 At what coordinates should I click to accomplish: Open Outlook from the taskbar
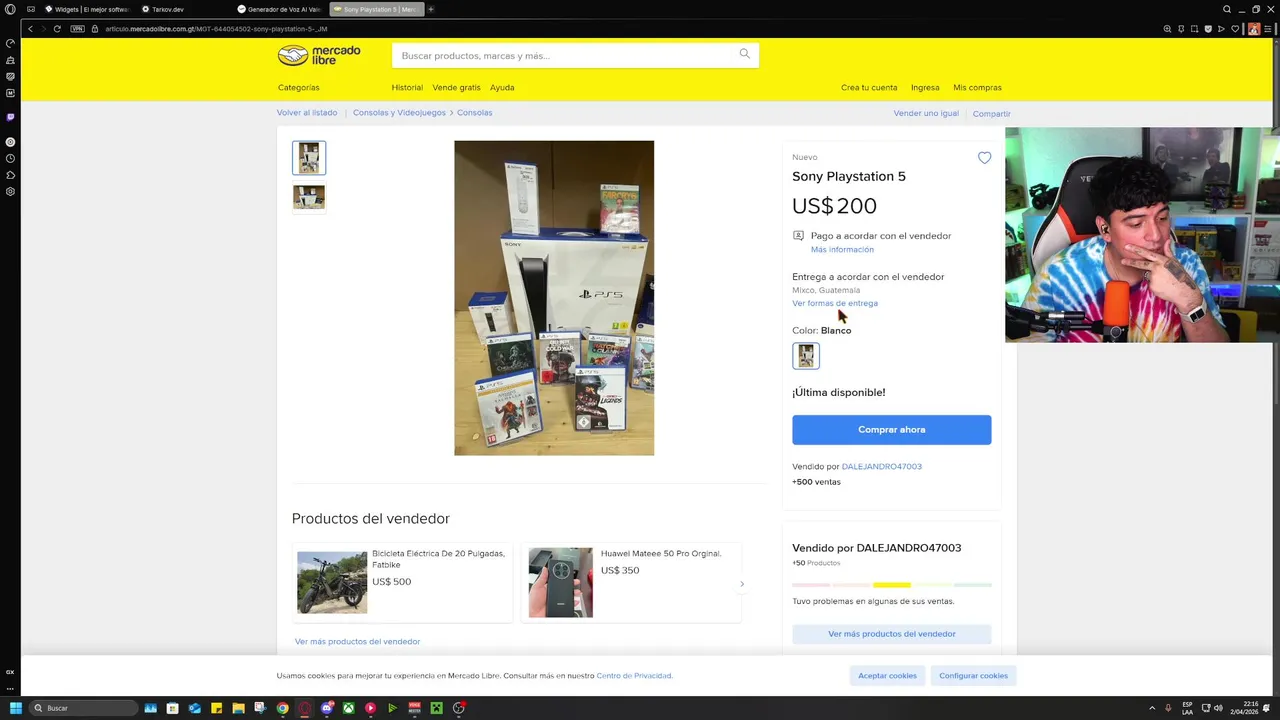[x=195, y=708]
